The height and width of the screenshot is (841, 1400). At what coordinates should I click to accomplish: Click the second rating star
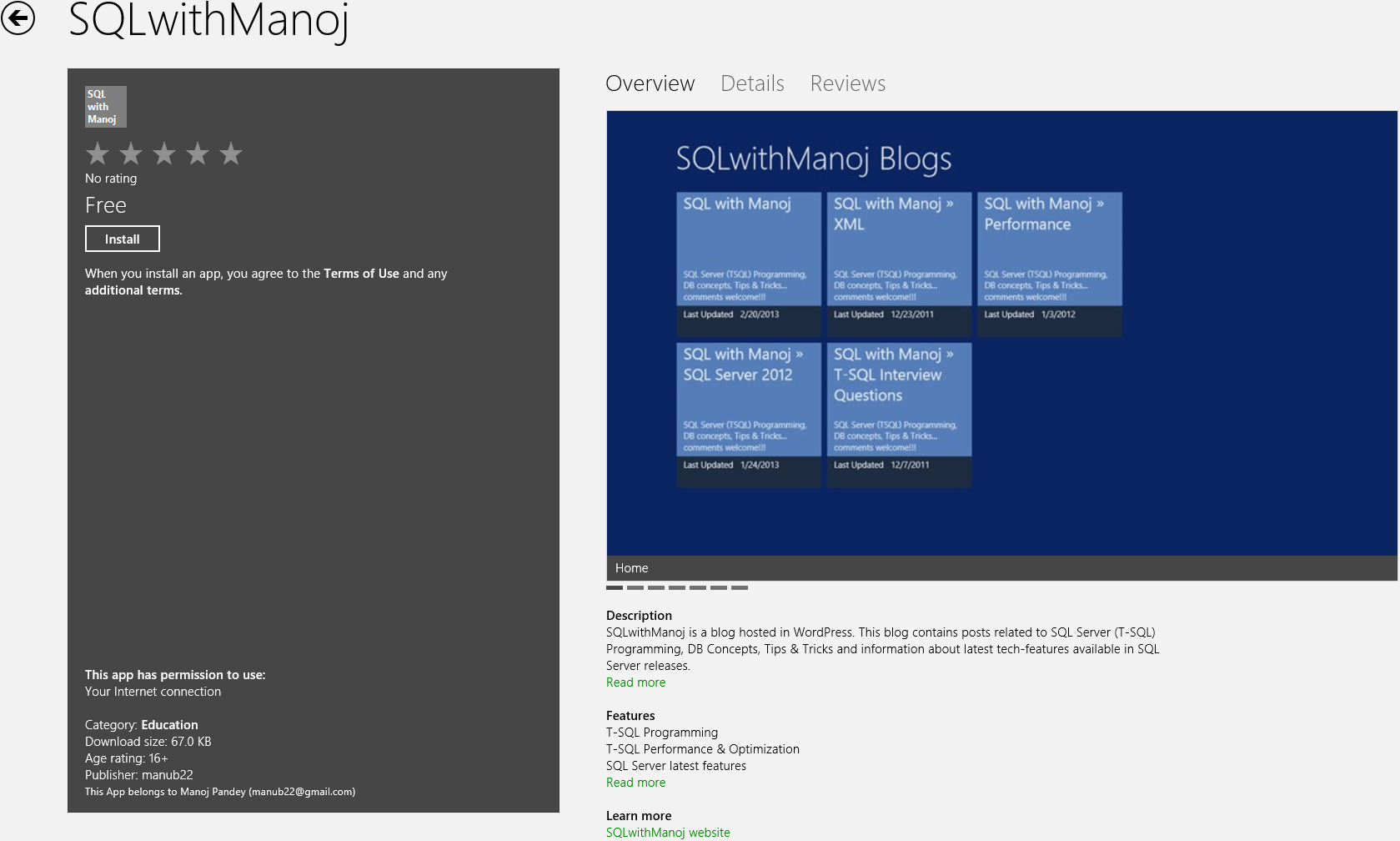131,154
